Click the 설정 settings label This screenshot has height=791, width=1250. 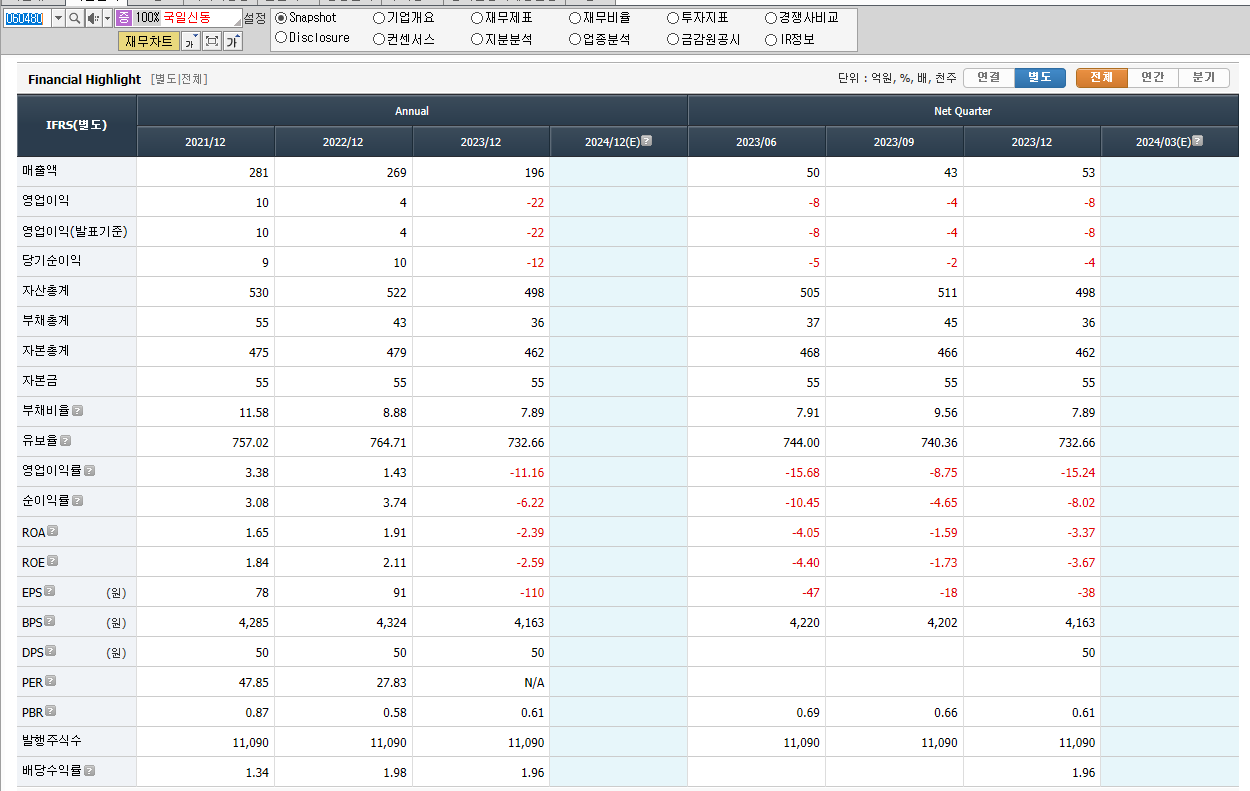pyautogui.click(x=255, y=18)
